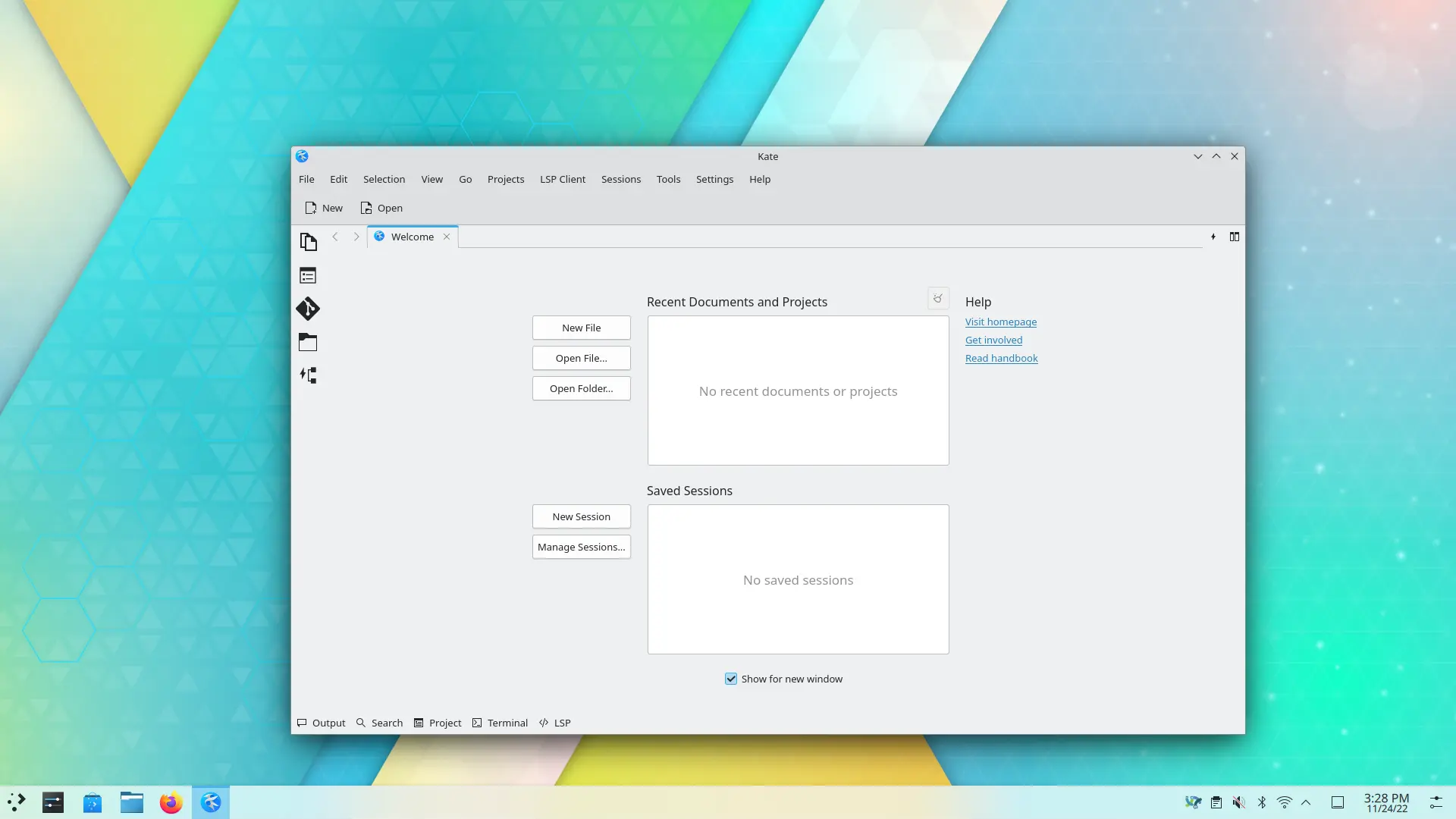Click the Plugins panel icon in sidebar
Screen dimensions: 1456x819
tap(308, 375)
